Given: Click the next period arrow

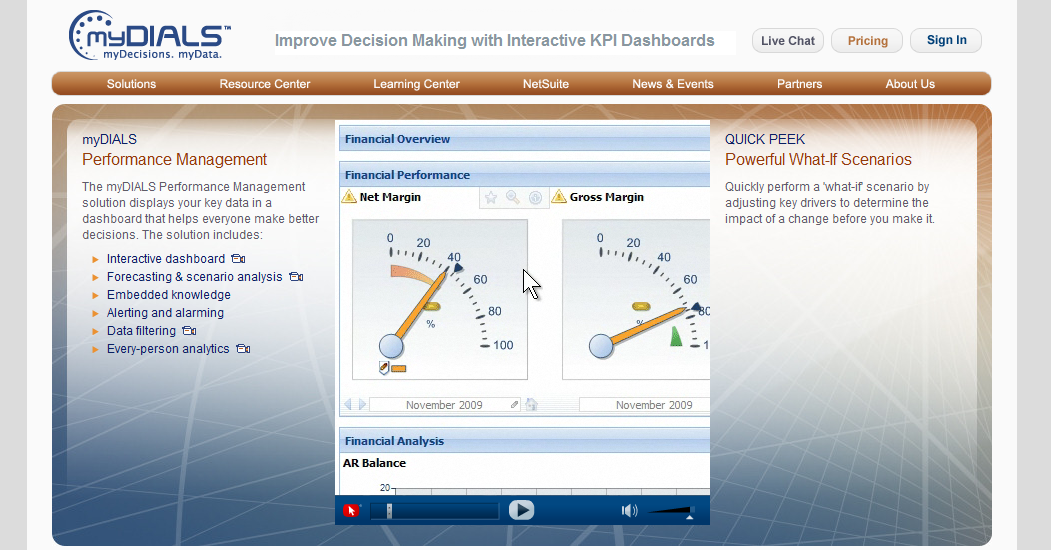Looking at the screenshot, I should pyautogui.click(x=363, y=405).
